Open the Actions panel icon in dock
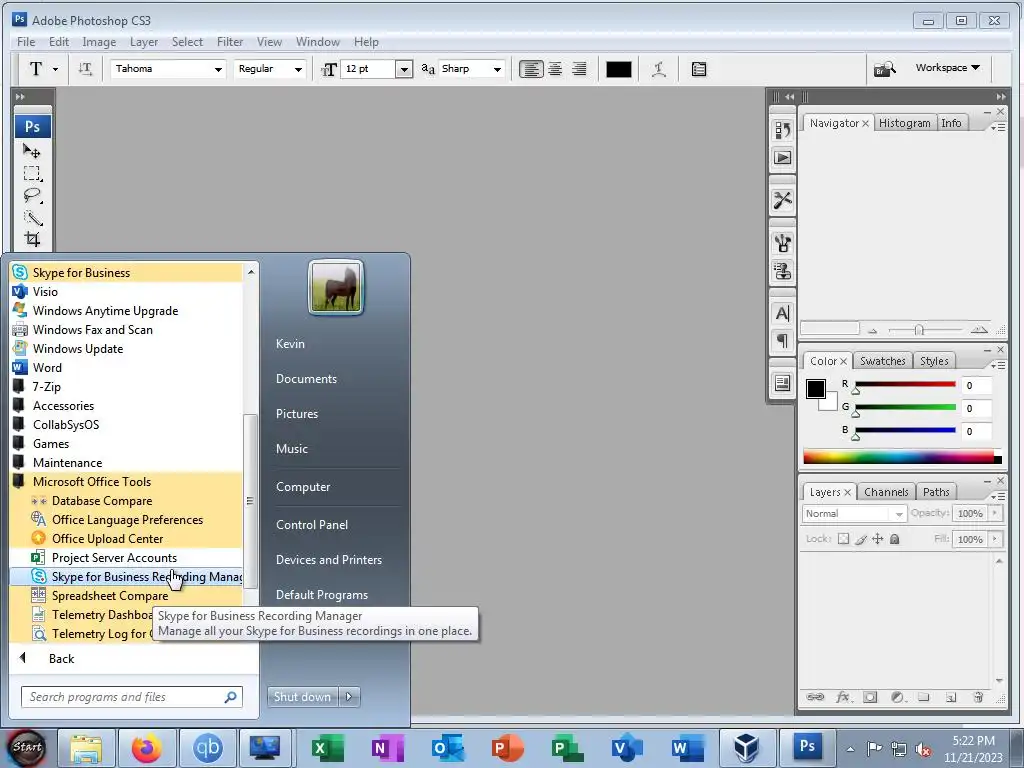Viewport: 1024px width, 768px height. pos(782,157)
